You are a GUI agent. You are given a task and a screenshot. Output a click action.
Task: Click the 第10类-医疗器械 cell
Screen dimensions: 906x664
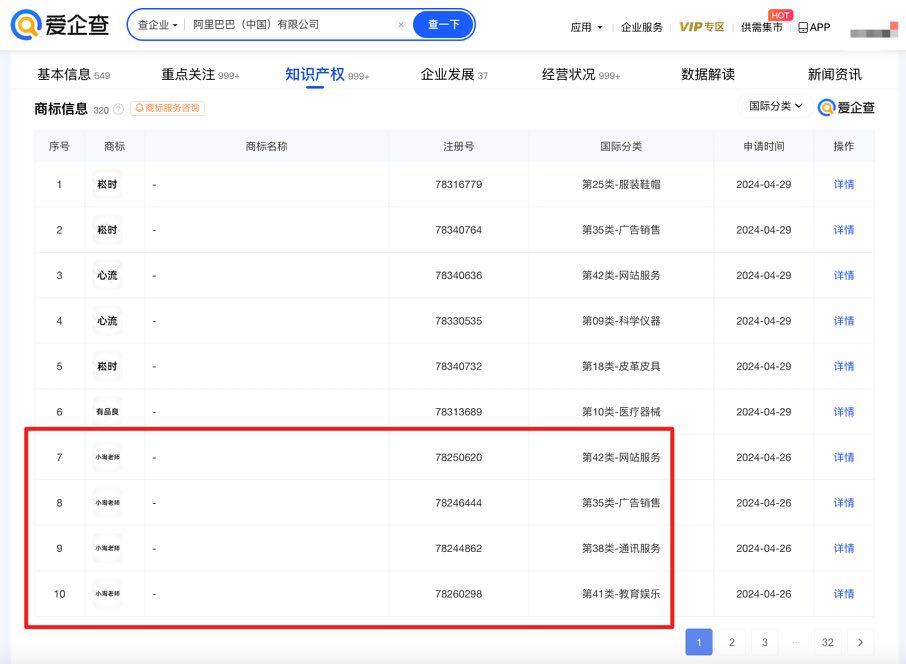621,412
